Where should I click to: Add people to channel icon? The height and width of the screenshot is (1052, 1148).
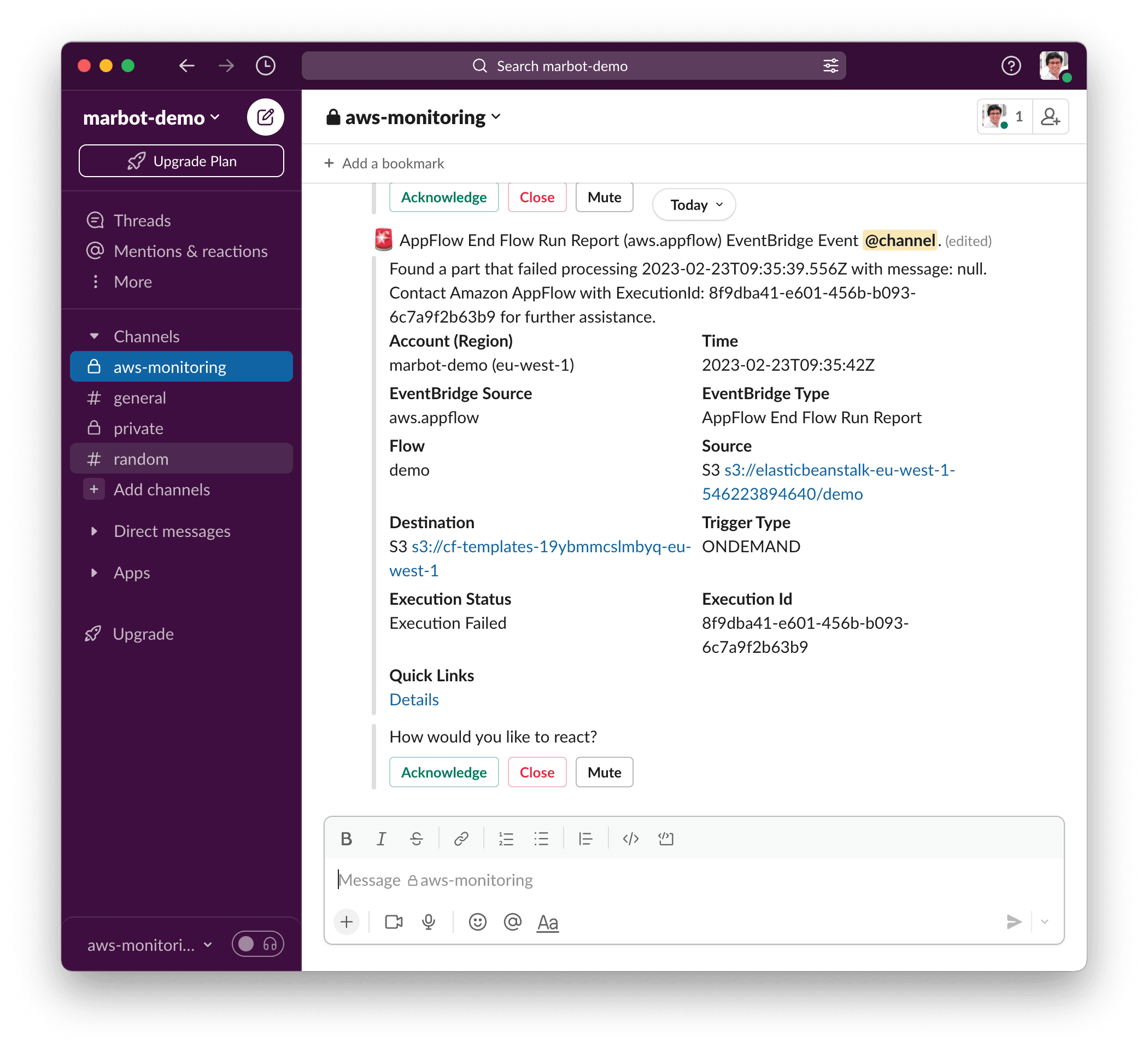point(1051,117)
